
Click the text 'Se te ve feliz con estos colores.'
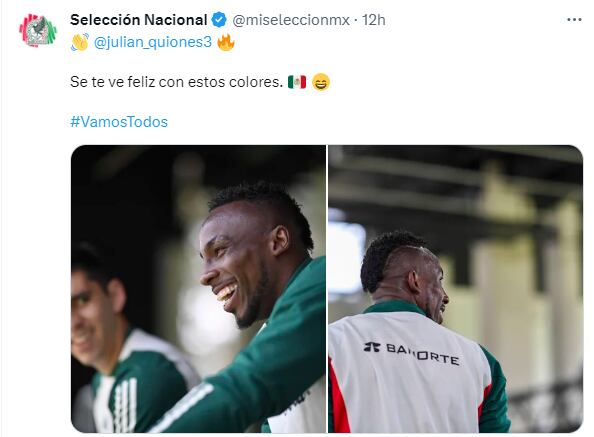177,82
